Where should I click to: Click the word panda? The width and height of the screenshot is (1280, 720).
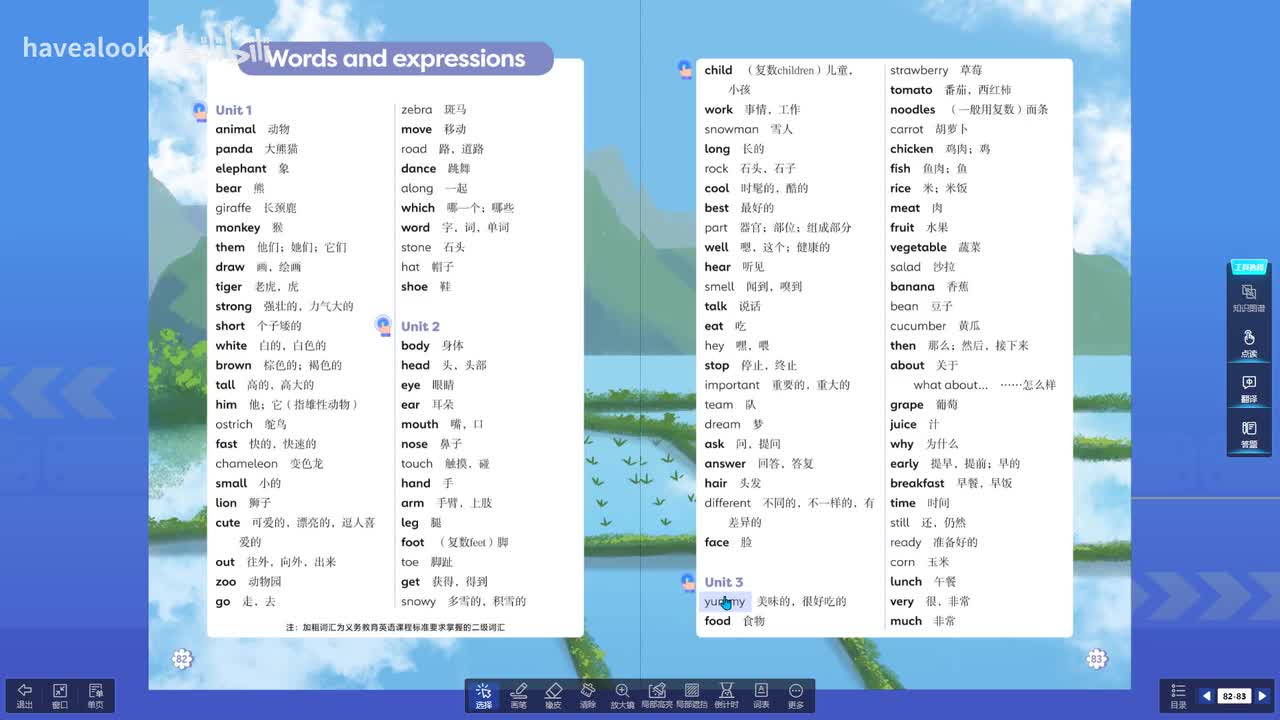(x=234, y=149)
